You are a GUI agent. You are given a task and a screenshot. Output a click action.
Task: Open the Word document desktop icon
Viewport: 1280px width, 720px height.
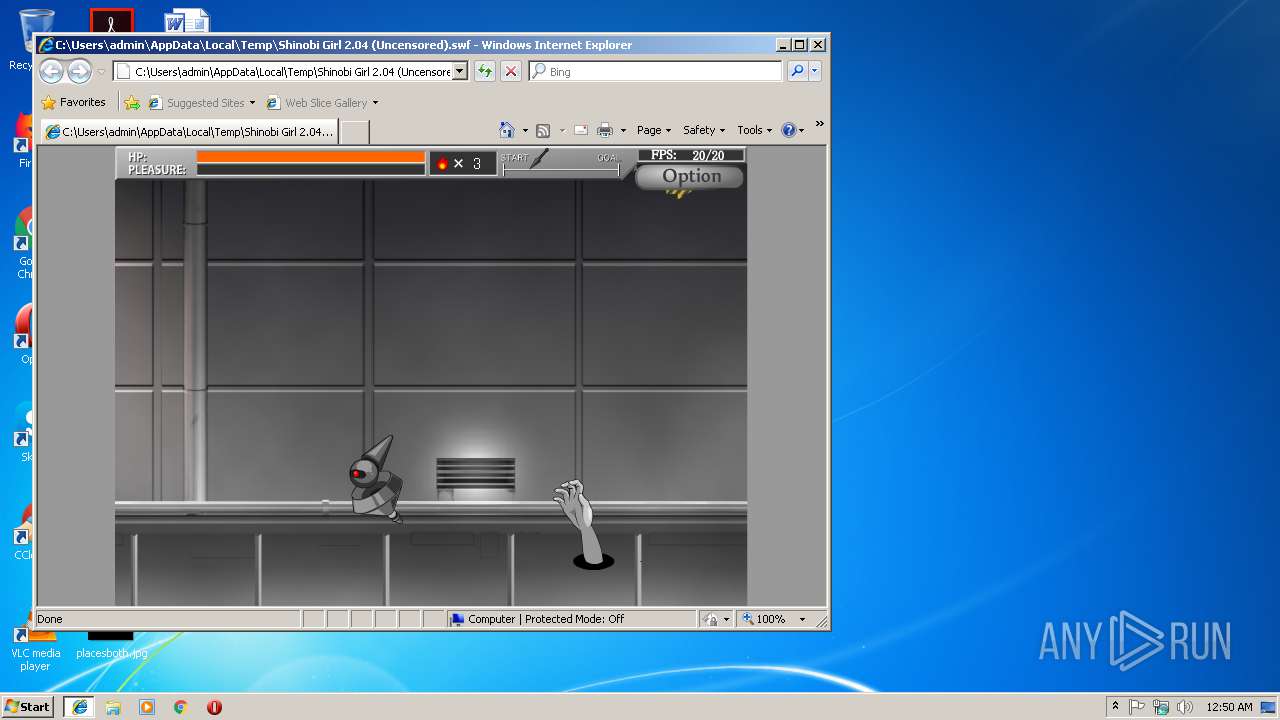[186, 22]
